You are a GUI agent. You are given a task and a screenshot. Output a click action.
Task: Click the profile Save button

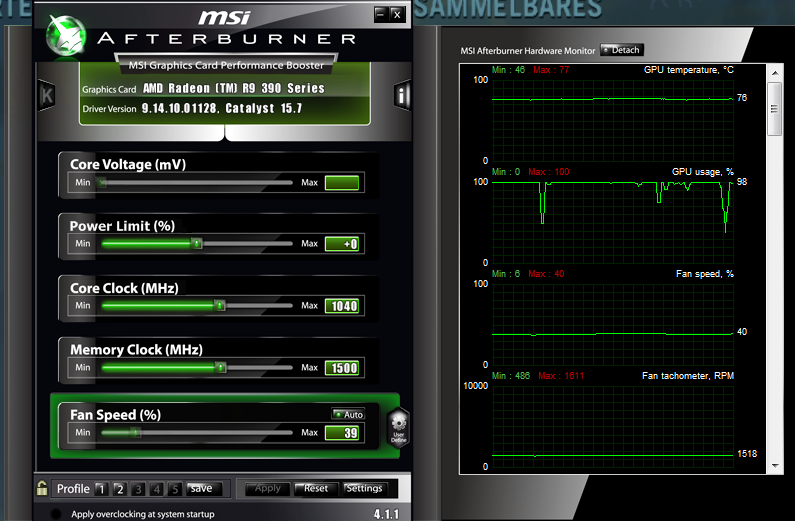click(x=204, y=488)
